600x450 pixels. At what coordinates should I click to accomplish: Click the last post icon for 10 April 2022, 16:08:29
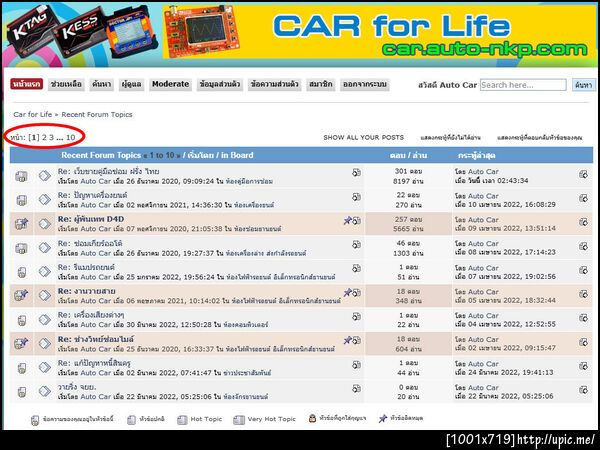[x=583, y=198]
